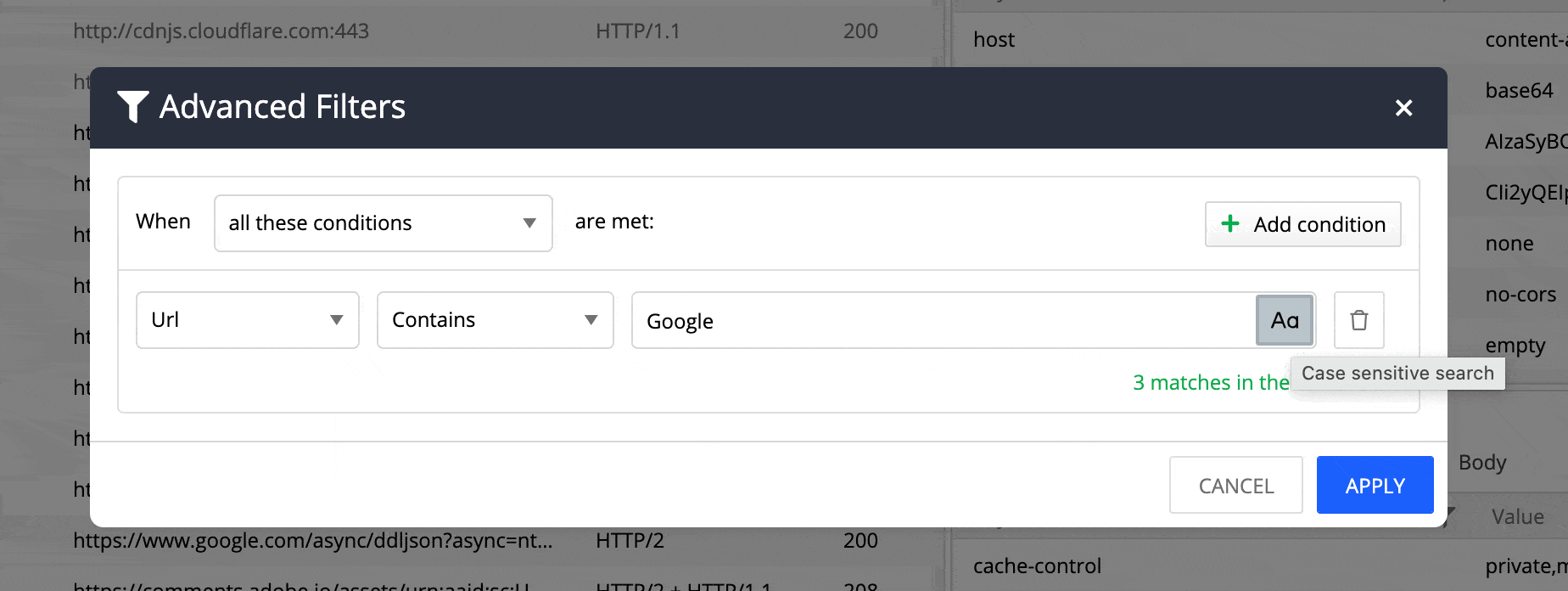Viewport: 1568px width, 591px height.
Task: Close the Advanced Filters dialog
Action: tap(1403, 108)
